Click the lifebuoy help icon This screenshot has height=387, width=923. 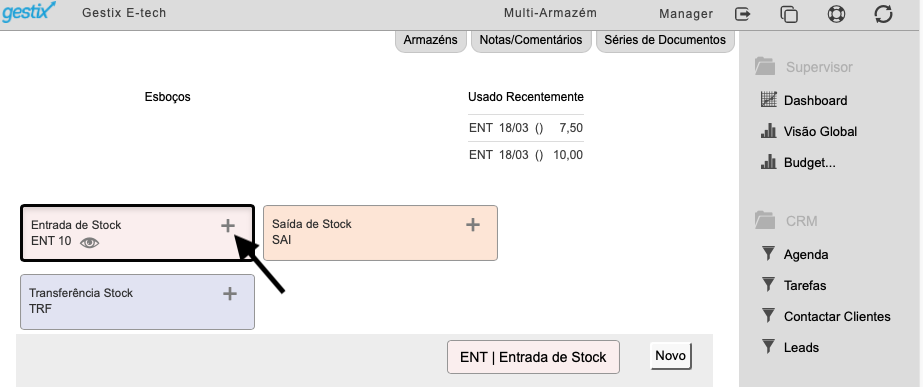(836, 14)
